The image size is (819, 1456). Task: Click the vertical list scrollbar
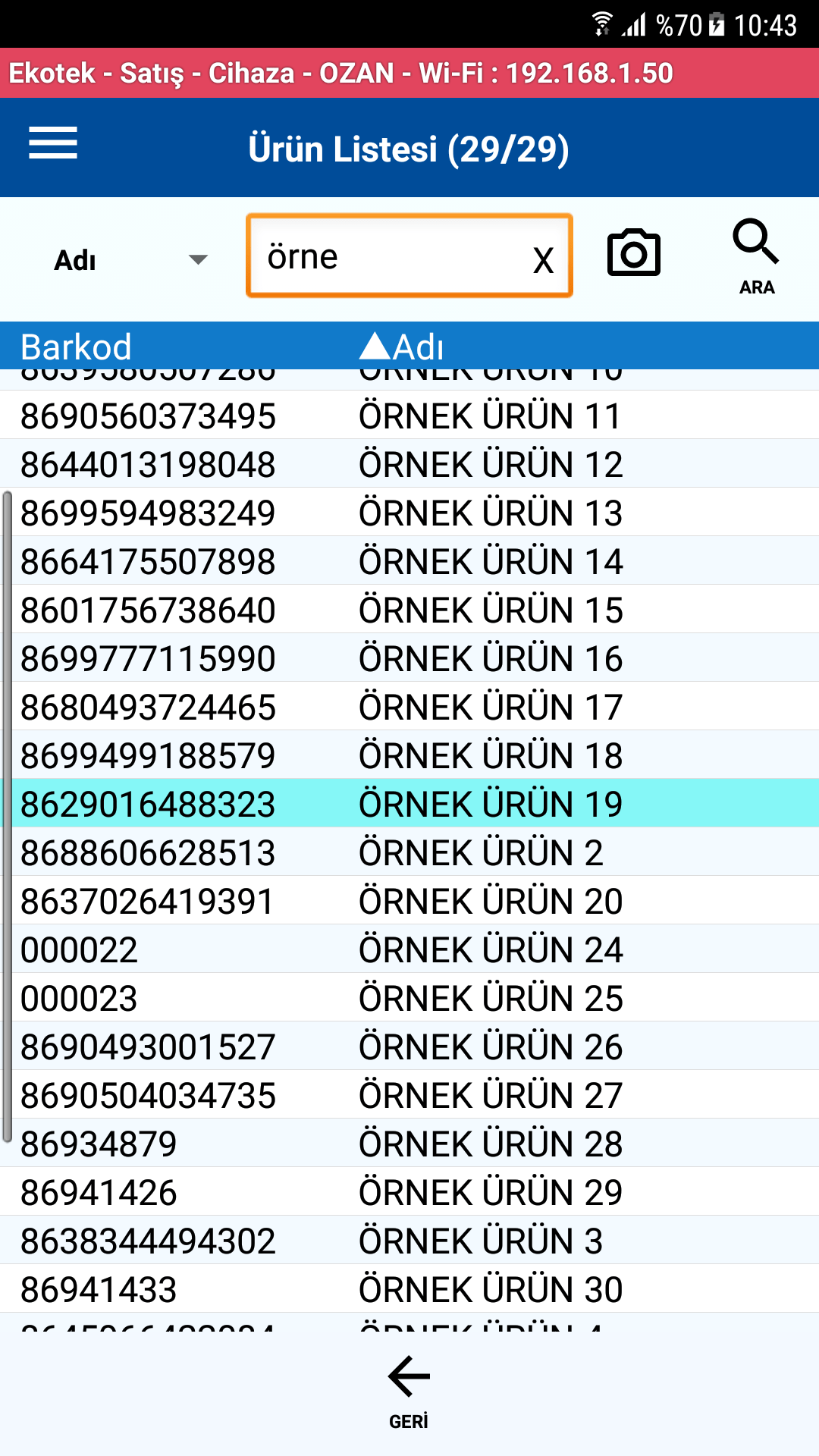[7, 816]
